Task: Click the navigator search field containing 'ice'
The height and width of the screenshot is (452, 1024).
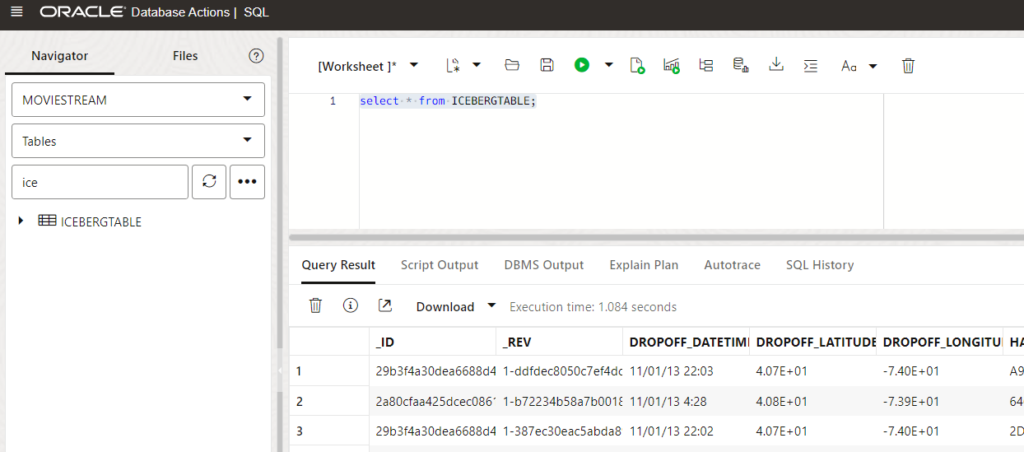Action: [x=100, y=182]
